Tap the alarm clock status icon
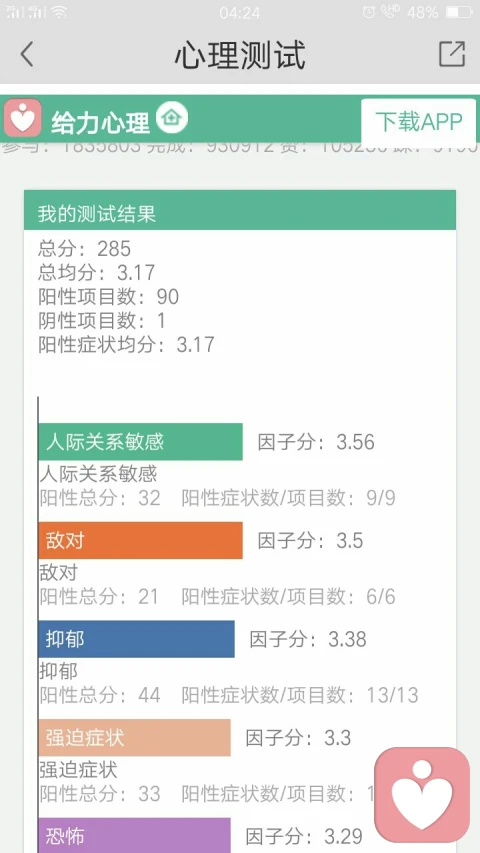The height and width of the screenshot is (853, 480). coord(369,12)
